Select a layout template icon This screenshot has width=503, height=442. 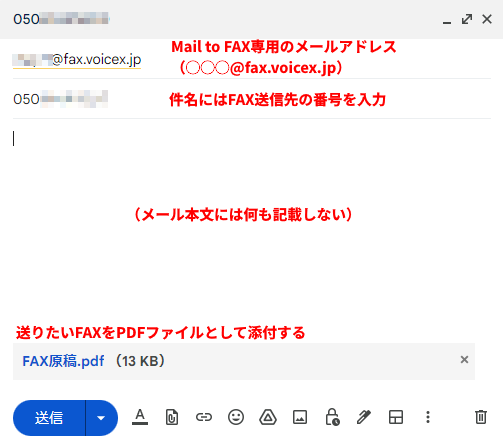[x=396, y=417]
